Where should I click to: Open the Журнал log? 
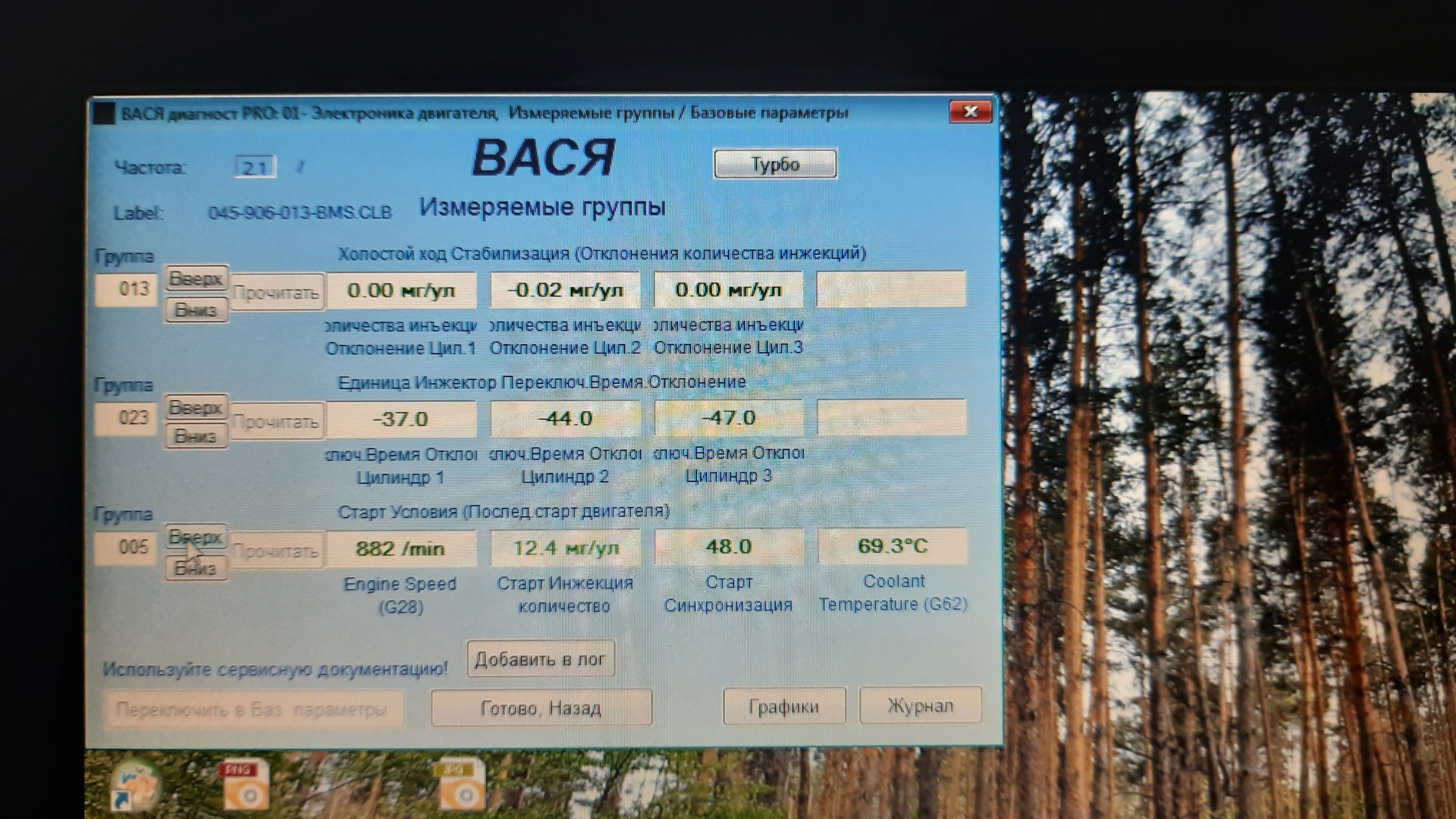coord(920,706)
